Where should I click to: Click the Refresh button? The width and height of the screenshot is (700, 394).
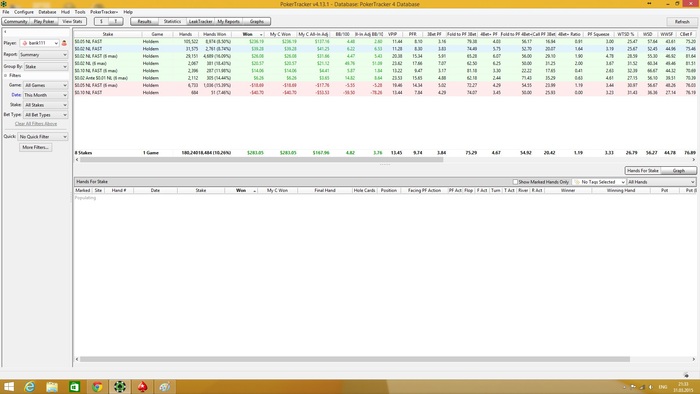pyautogui.click(x=682, y=21)
